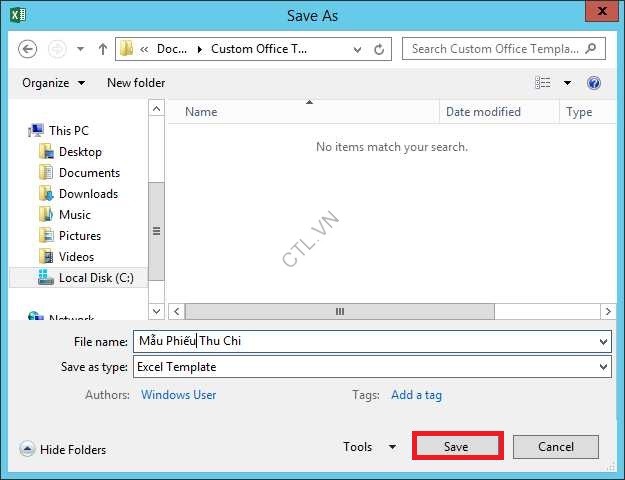Click the search magnifier icon
The image size is (625, 480).
click(x=591, y=49)
